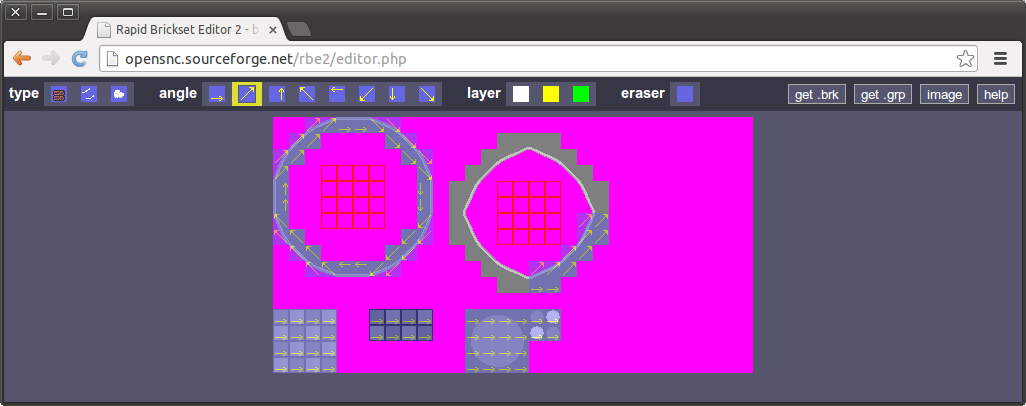Viewport: 1026px width, 406px height.
Task: Select the white layer swatch
Action: (521, 94)
